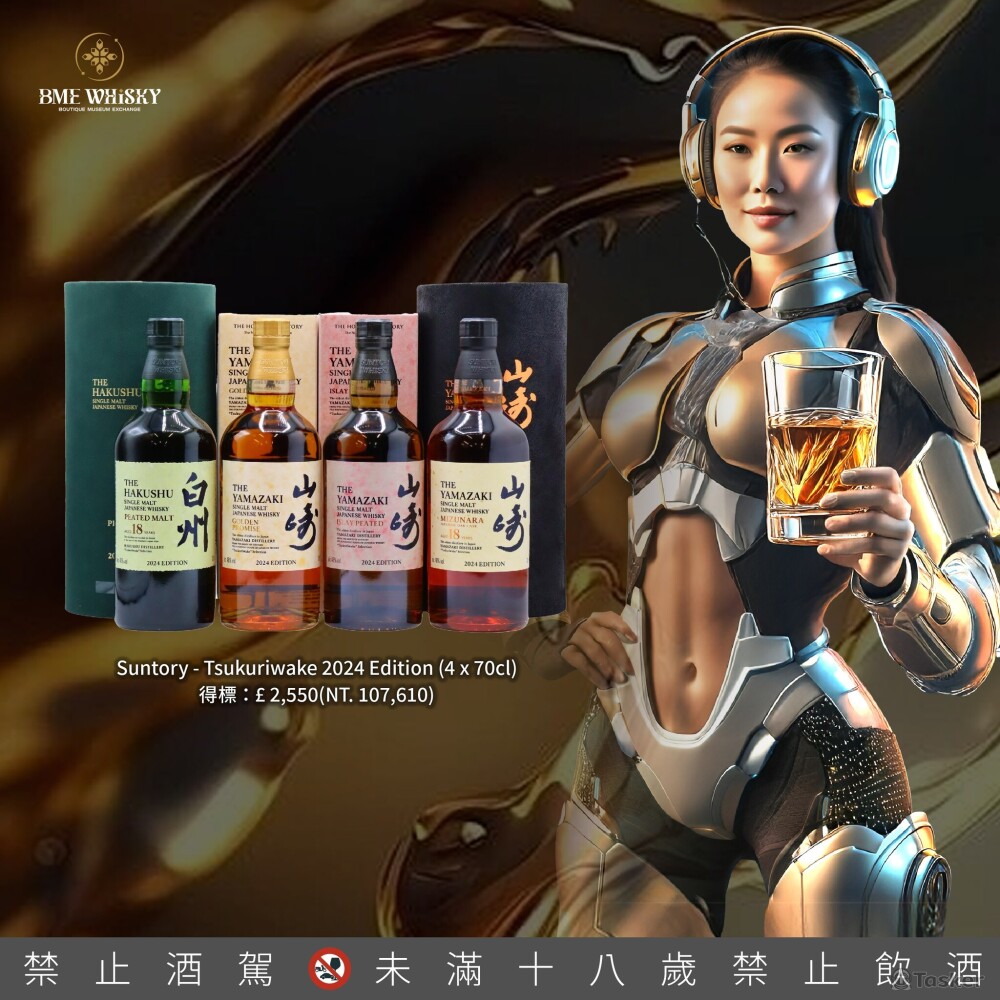
Task: Click the BME Whisky emblem logo
Action: [99, 57]
